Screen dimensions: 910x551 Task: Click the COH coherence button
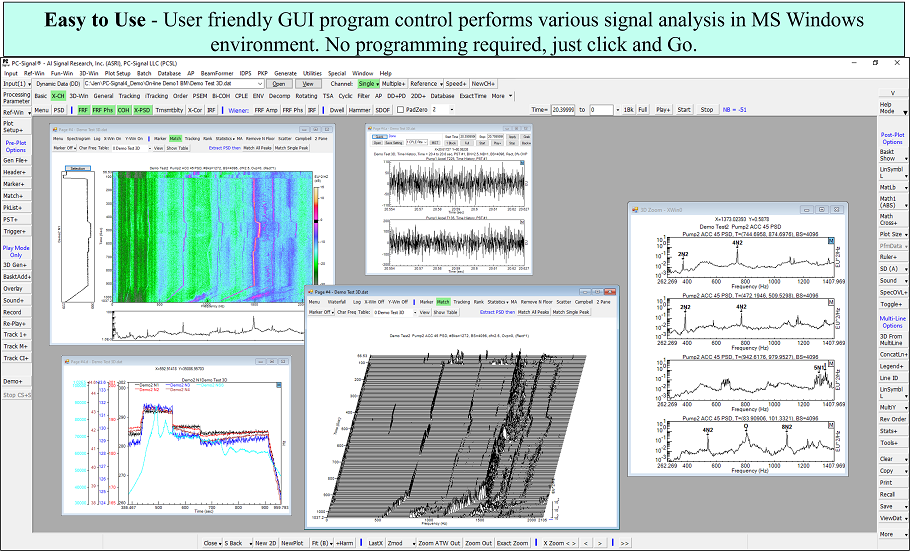[124, 109]
